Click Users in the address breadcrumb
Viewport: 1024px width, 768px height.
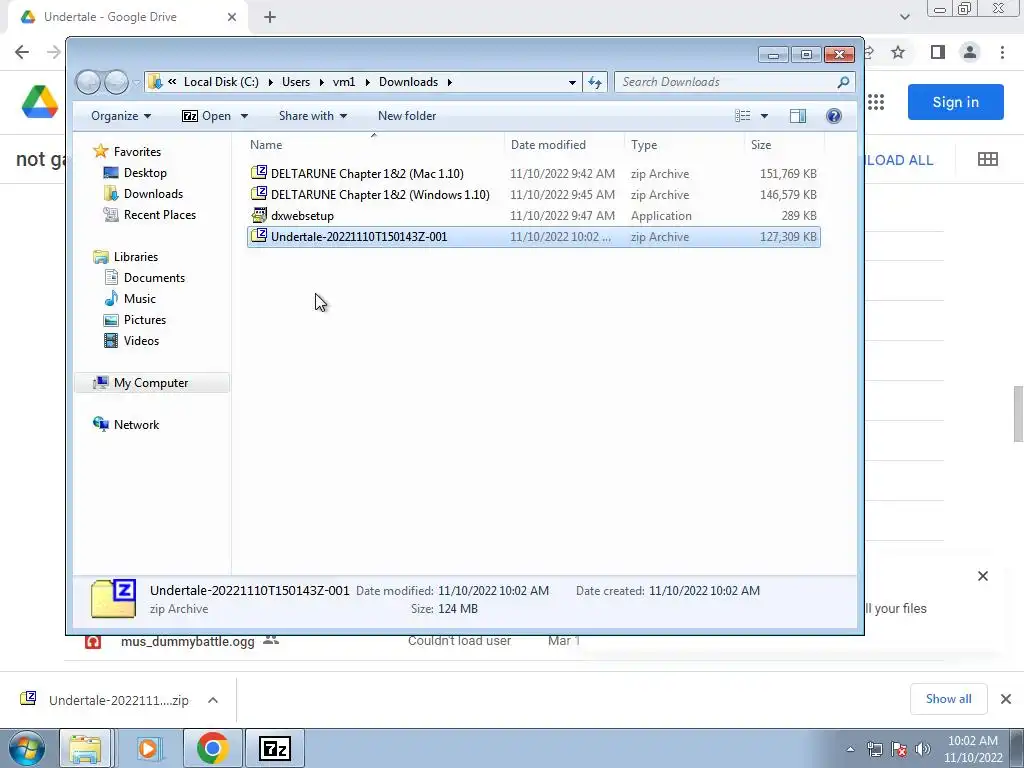click(x=296, y=82)
